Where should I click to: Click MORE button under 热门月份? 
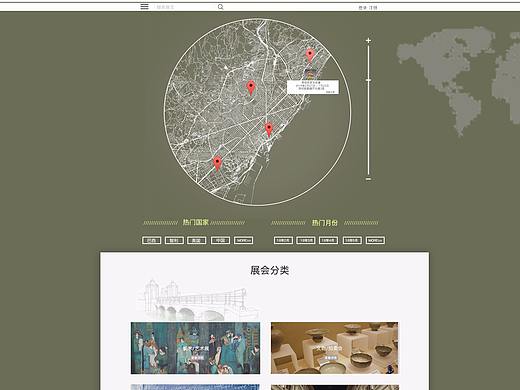coord(375,240)
